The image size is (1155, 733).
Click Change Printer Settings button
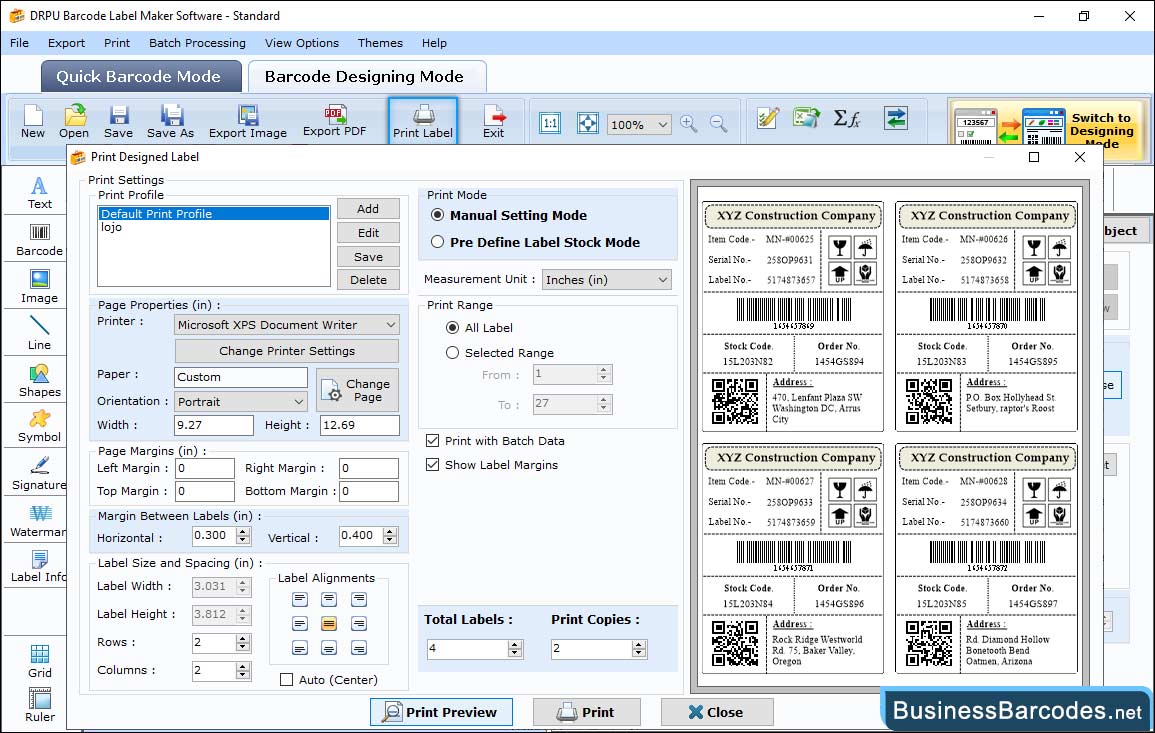[287, 351]
